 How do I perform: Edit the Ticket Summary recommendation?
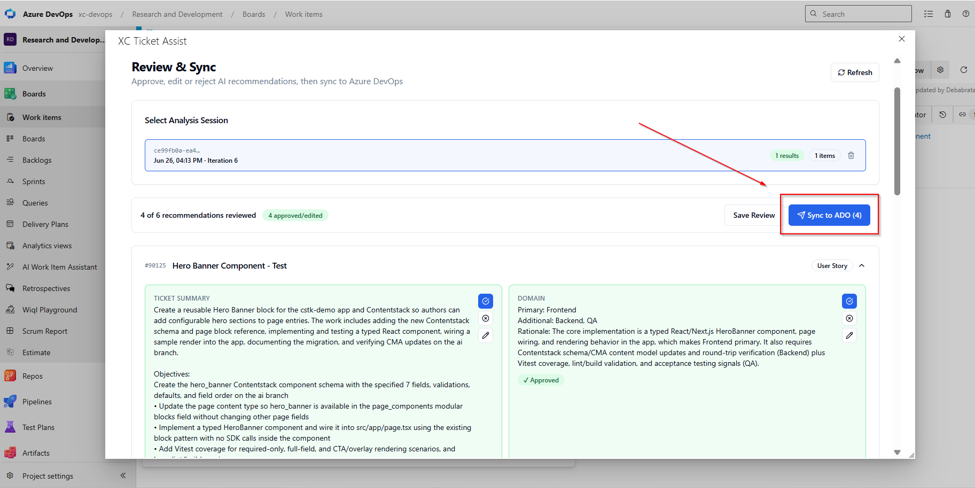[x=486, y=335]
